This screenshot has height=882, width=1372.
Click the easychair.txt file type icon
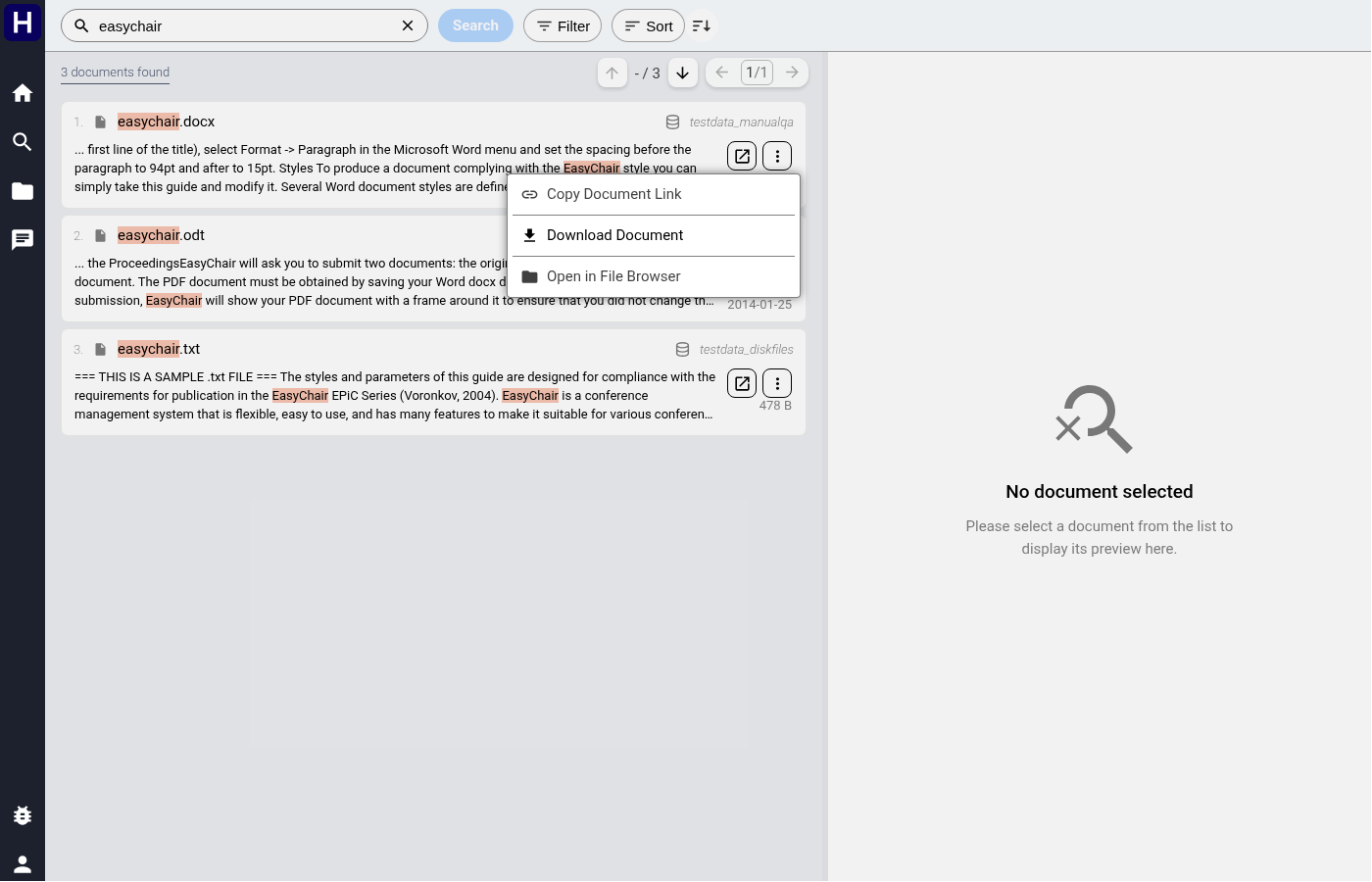coord(100,349)
